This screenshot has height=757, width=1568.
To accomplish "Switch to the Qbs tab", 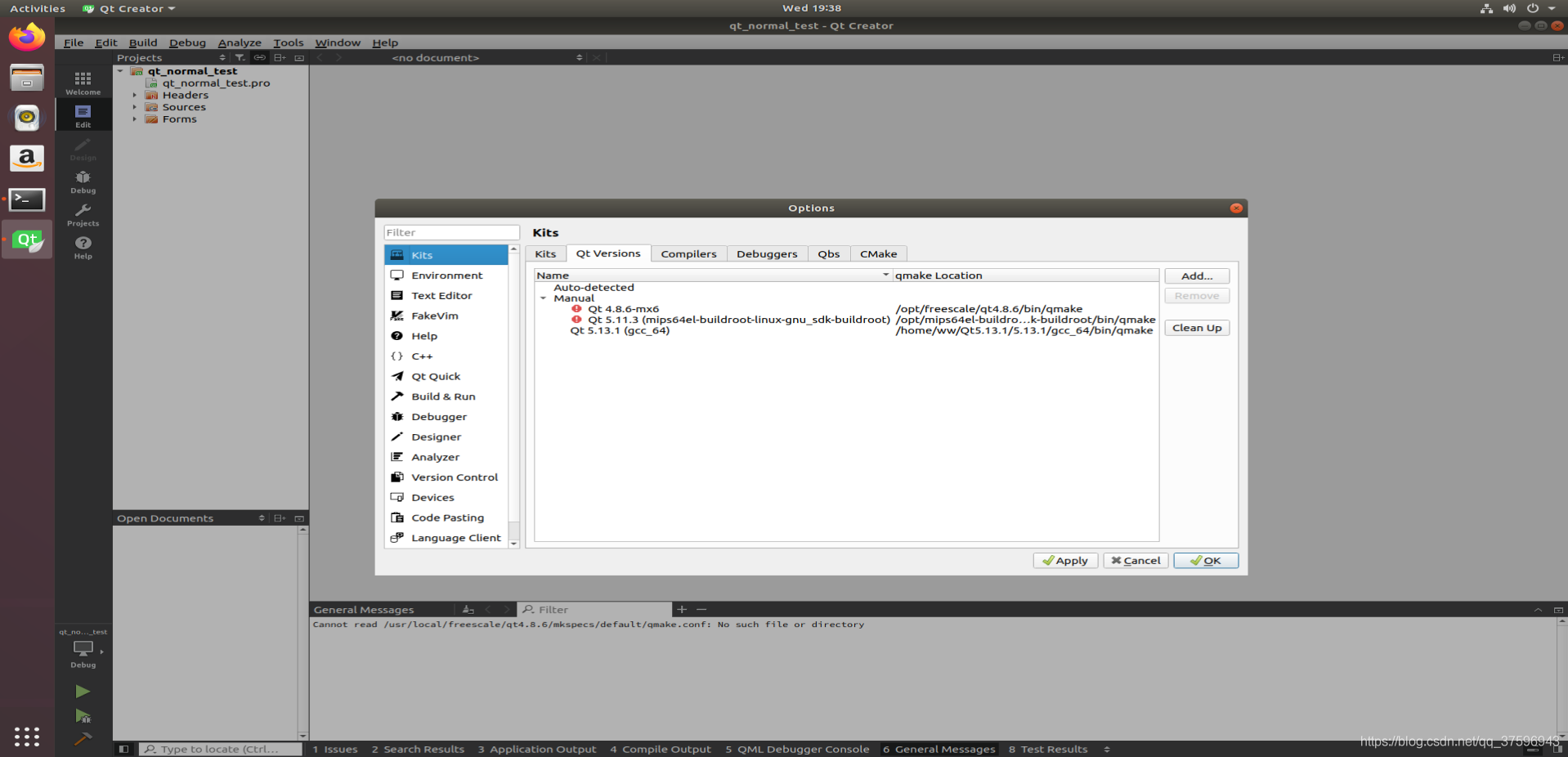I will [828, 253].
